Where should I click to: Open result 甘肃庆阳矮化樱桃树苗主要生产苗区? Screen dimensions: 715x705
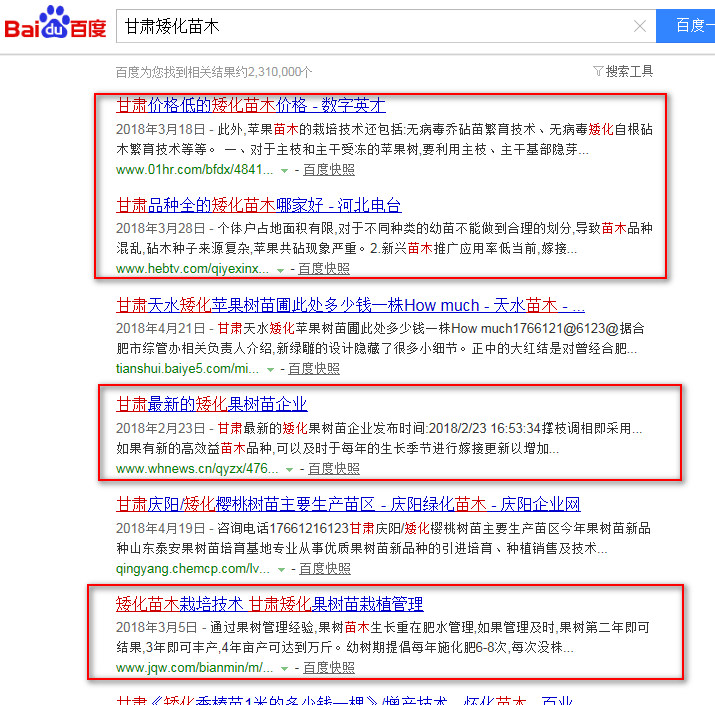click(x=348, y=504)
